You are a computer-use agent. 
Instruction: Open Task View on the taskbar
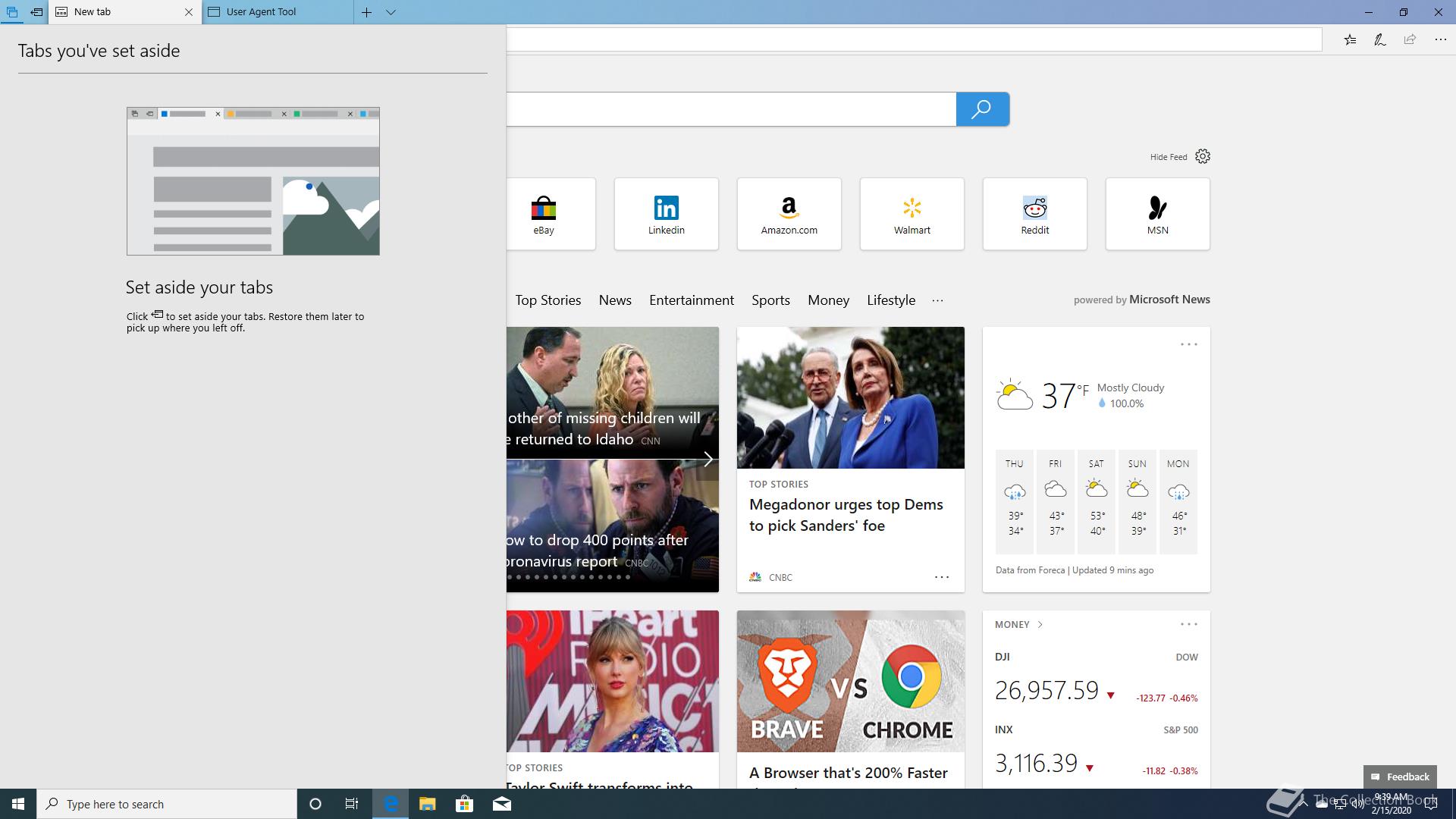pos(352,804)
